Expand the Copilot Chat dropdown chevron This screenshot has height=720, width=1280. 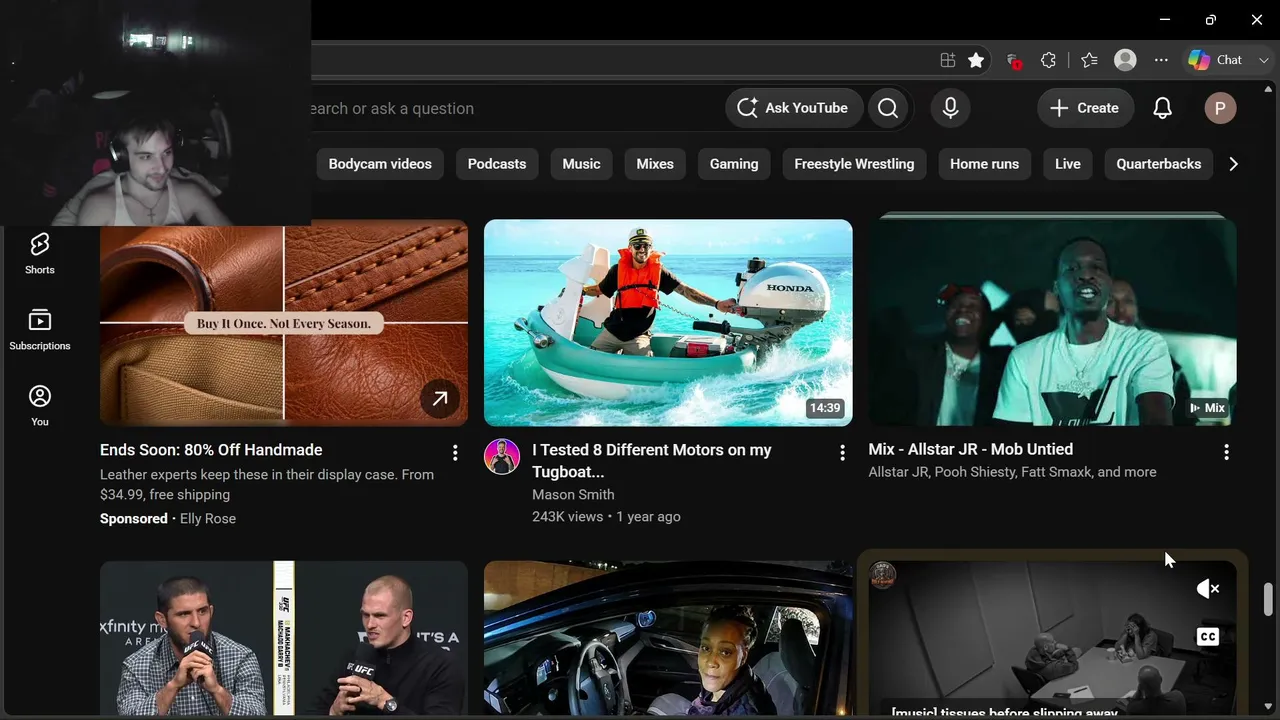click(x=1262, y=60)
